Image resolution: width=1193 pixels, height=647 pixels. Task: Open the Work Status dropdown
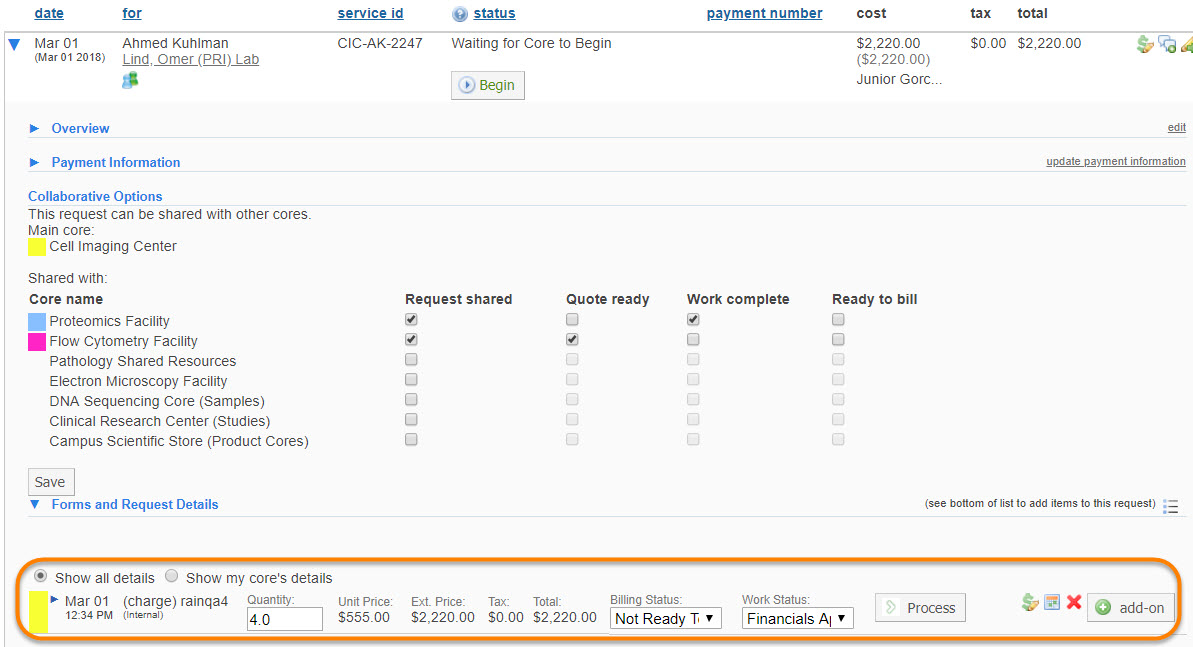[x=797, y=619]
